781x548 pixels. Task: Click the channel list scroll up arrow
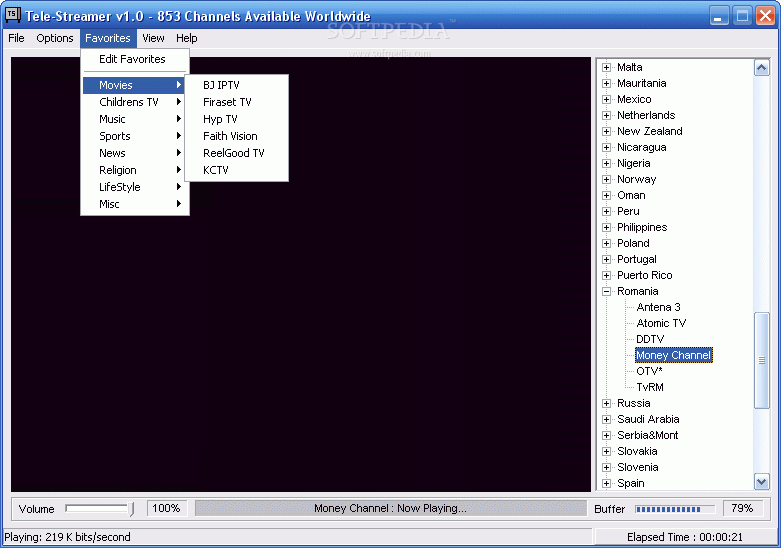pyautogui.click(x=762, y=68)
